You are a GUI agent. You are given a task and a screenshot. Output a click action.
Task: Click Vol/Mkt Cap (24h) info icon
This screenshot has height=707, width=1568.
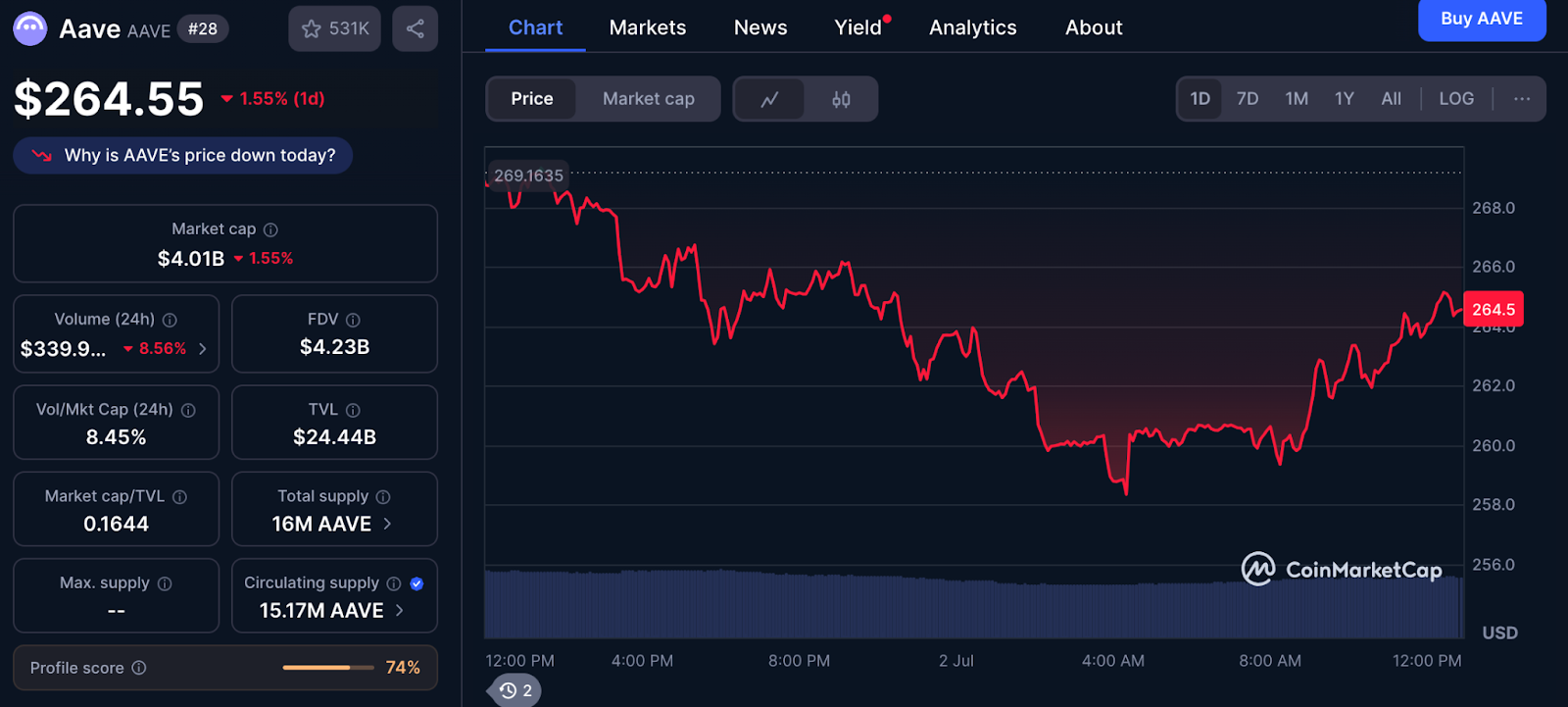coord(188,410)
